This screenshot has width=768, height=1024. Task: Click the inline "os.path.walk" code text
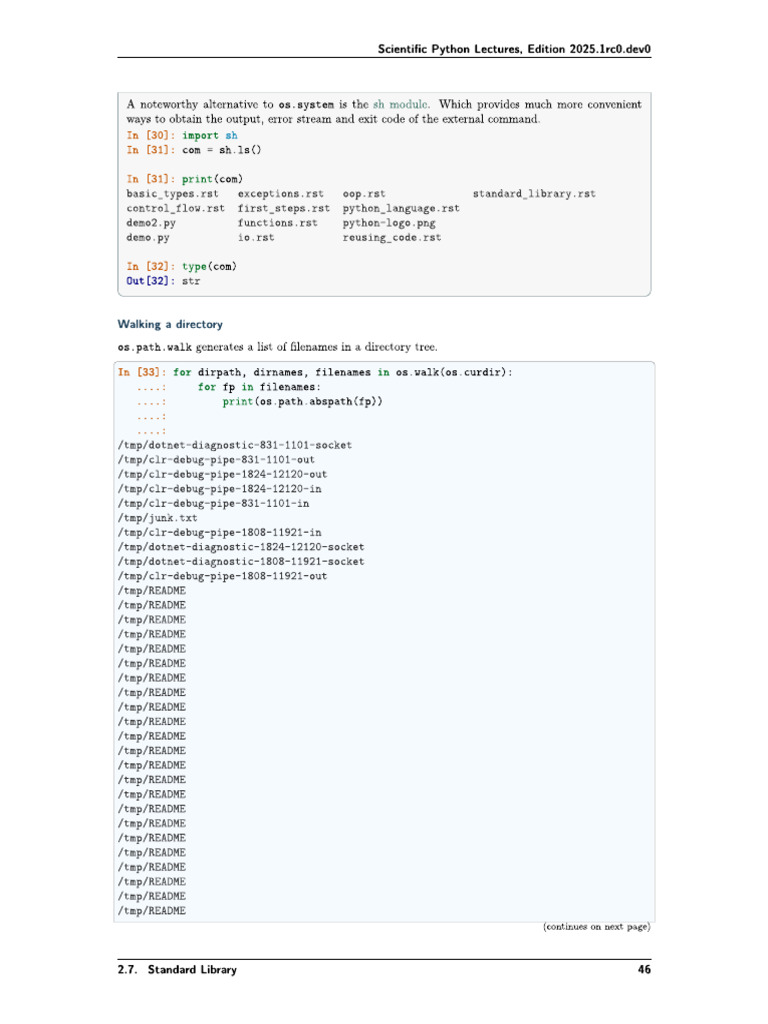[x=155, y=347]
